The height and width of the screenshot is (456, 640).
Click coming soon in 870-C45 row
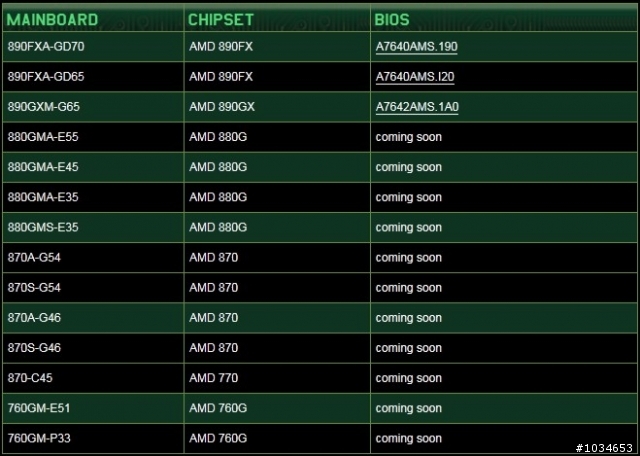409,378
